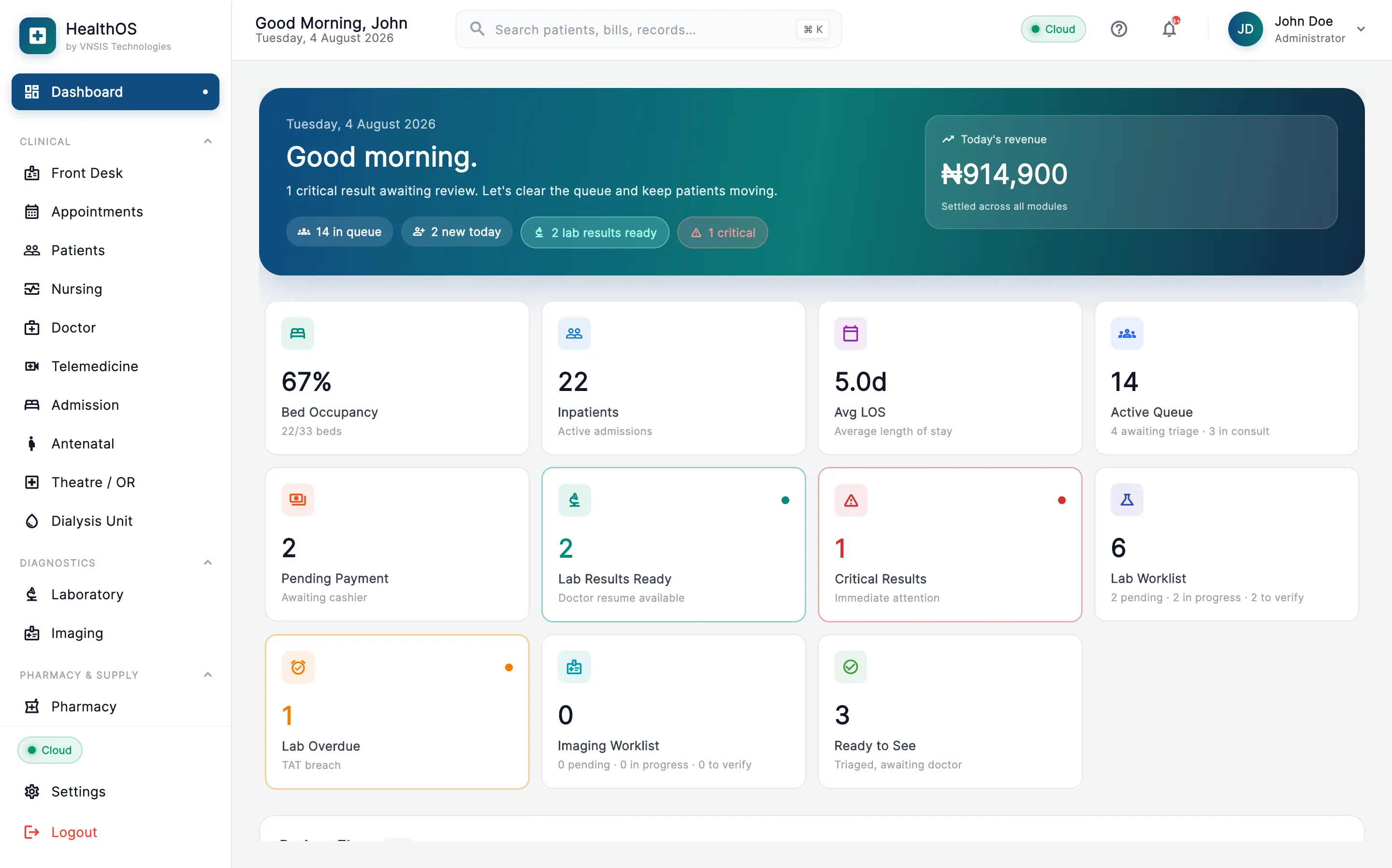This screenshot has height=868, width=1392.
Task: Click the Active Queue group icon
Action: (1127, 333)
